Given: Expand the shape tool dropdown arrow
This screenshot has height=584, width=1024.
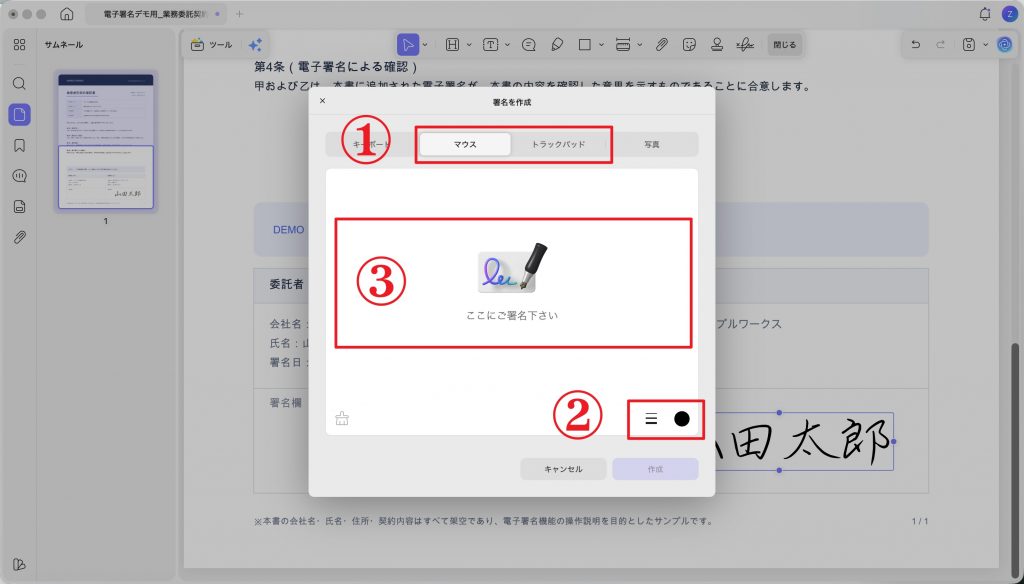Looking at the screenshot, I should pos(601,44).
